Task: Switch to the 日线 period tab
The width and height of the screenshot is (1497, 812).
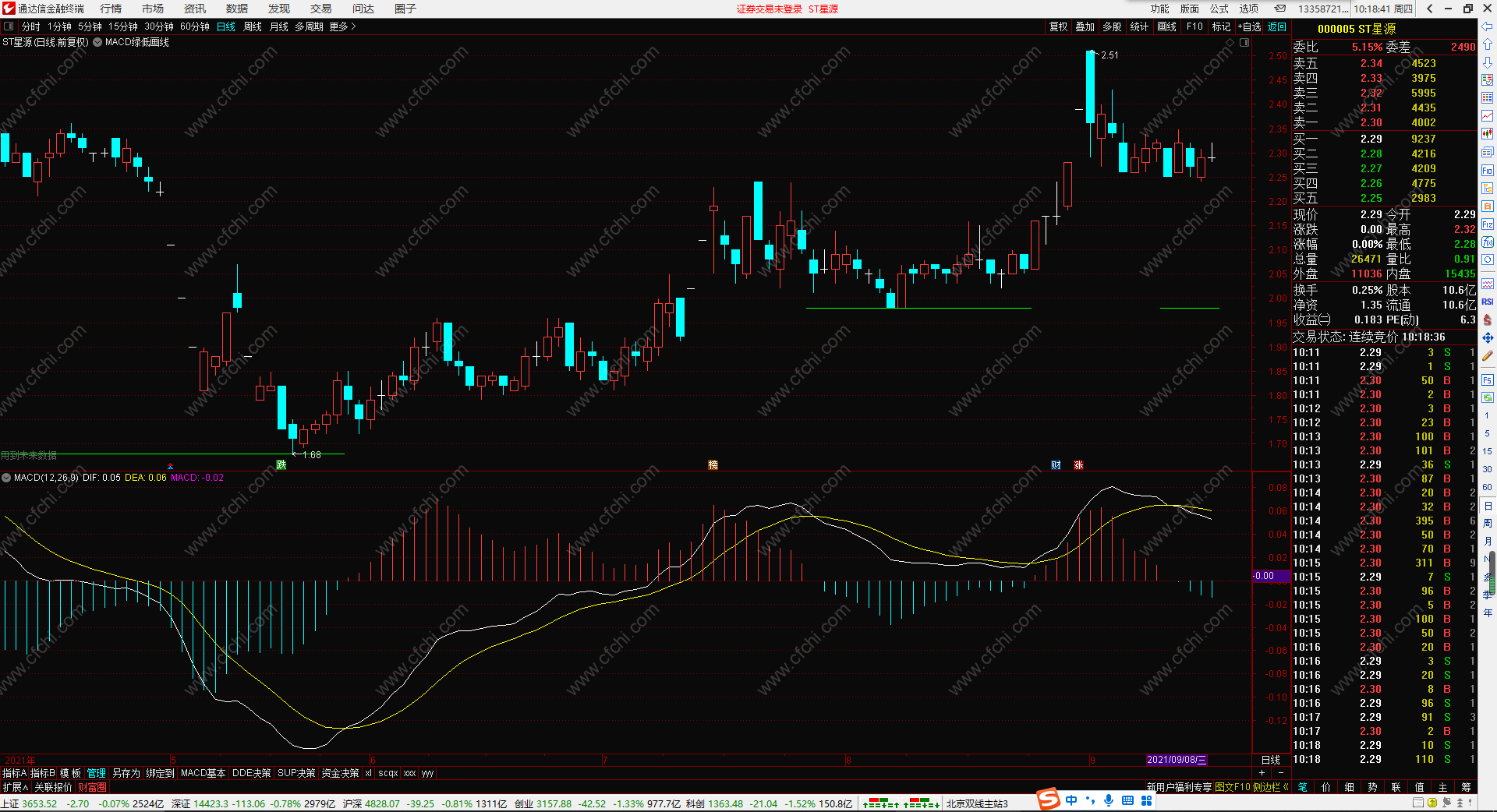Action: click(x=226, y=26)
